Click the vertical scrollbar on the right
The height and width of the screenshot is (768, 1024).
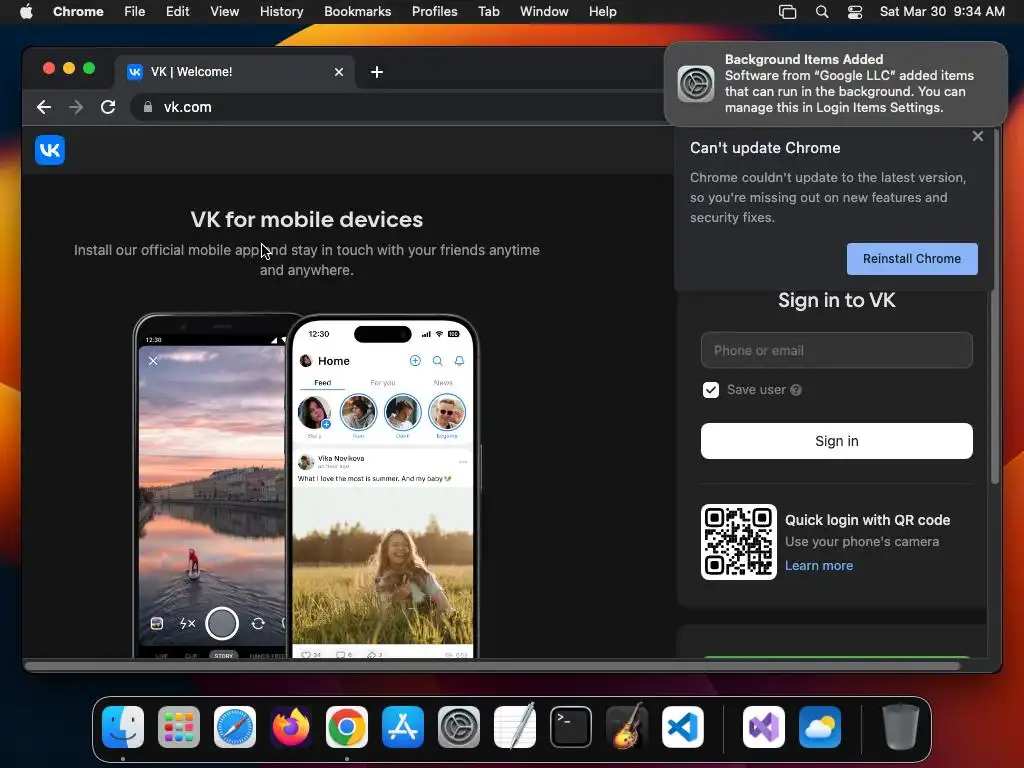click(x=995, y=307)
